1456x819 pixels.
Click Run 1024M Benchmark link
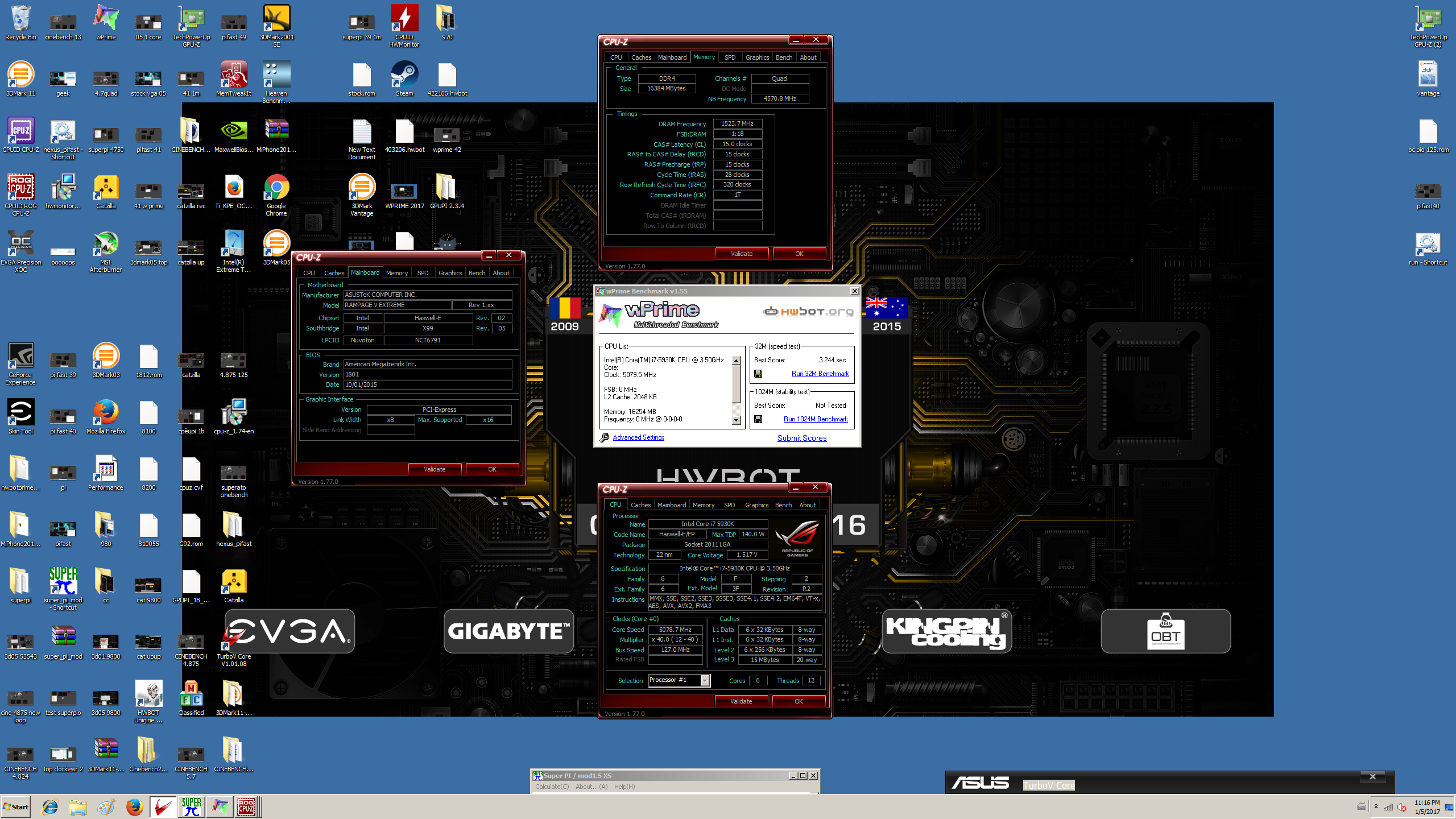tap(816, 419)
